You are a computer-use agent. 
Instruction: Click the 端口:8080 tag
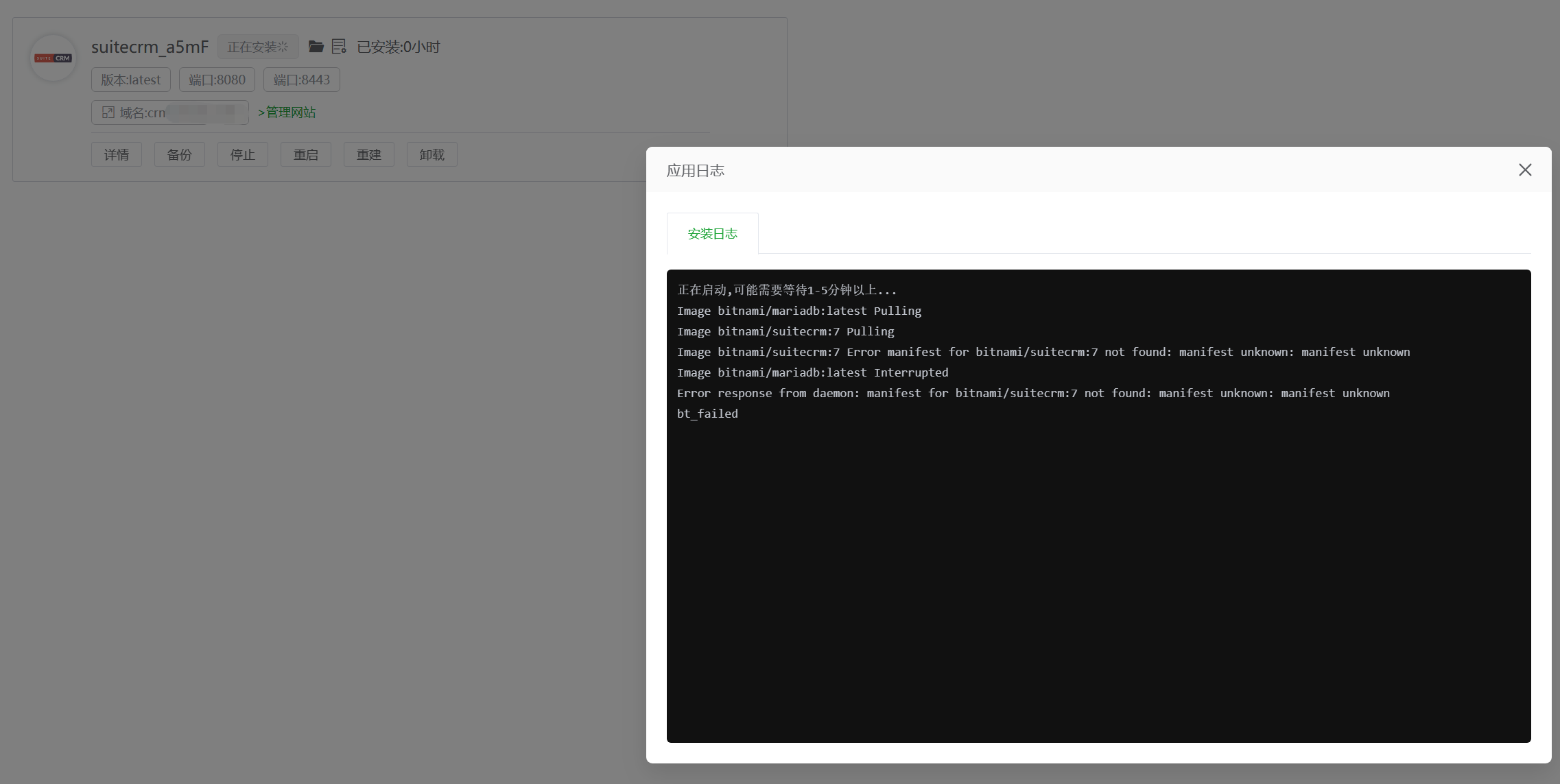tap(217, 80)
